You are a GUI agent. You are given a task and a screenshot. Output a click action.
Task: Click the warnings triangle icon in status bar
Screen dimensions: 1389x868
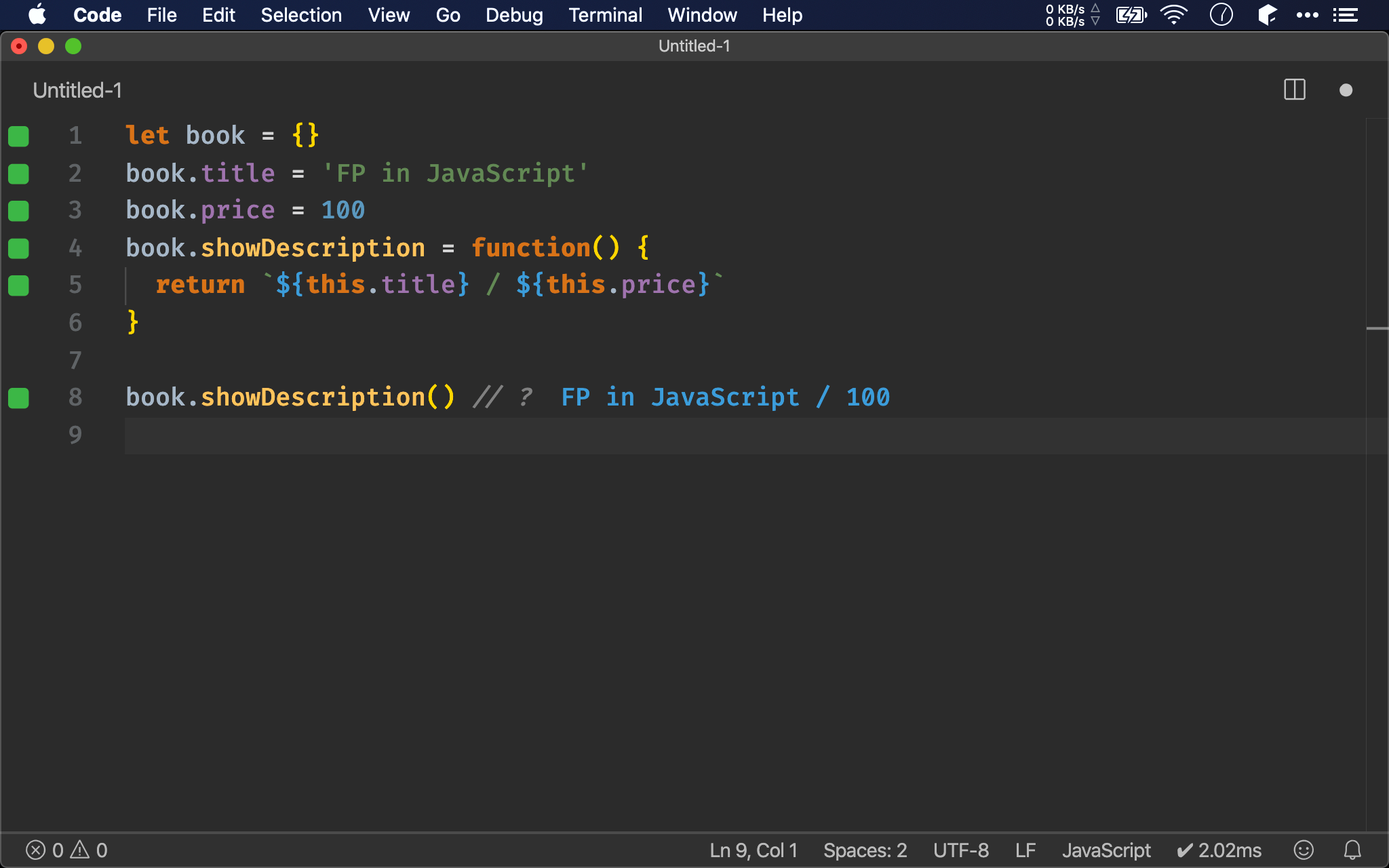80,850
